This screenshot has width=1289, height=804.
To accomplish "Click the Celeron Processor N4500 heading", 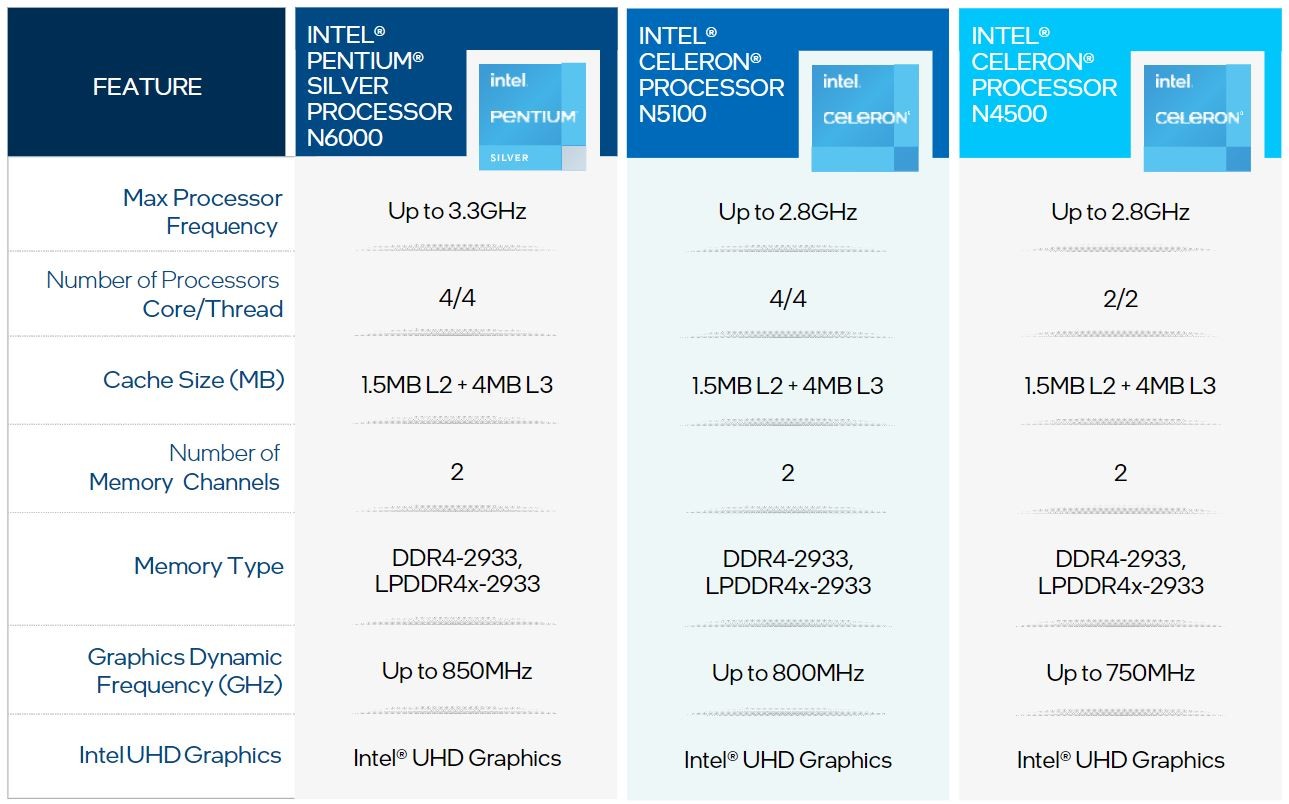I will coord(1044,75).
